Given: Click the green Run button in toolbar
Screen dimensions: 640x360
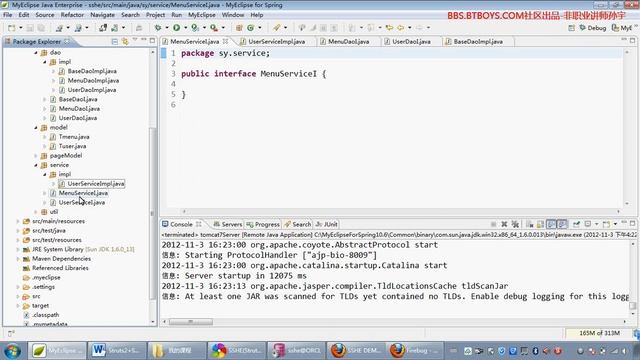Looking at the screenshot, I should 176,28.
